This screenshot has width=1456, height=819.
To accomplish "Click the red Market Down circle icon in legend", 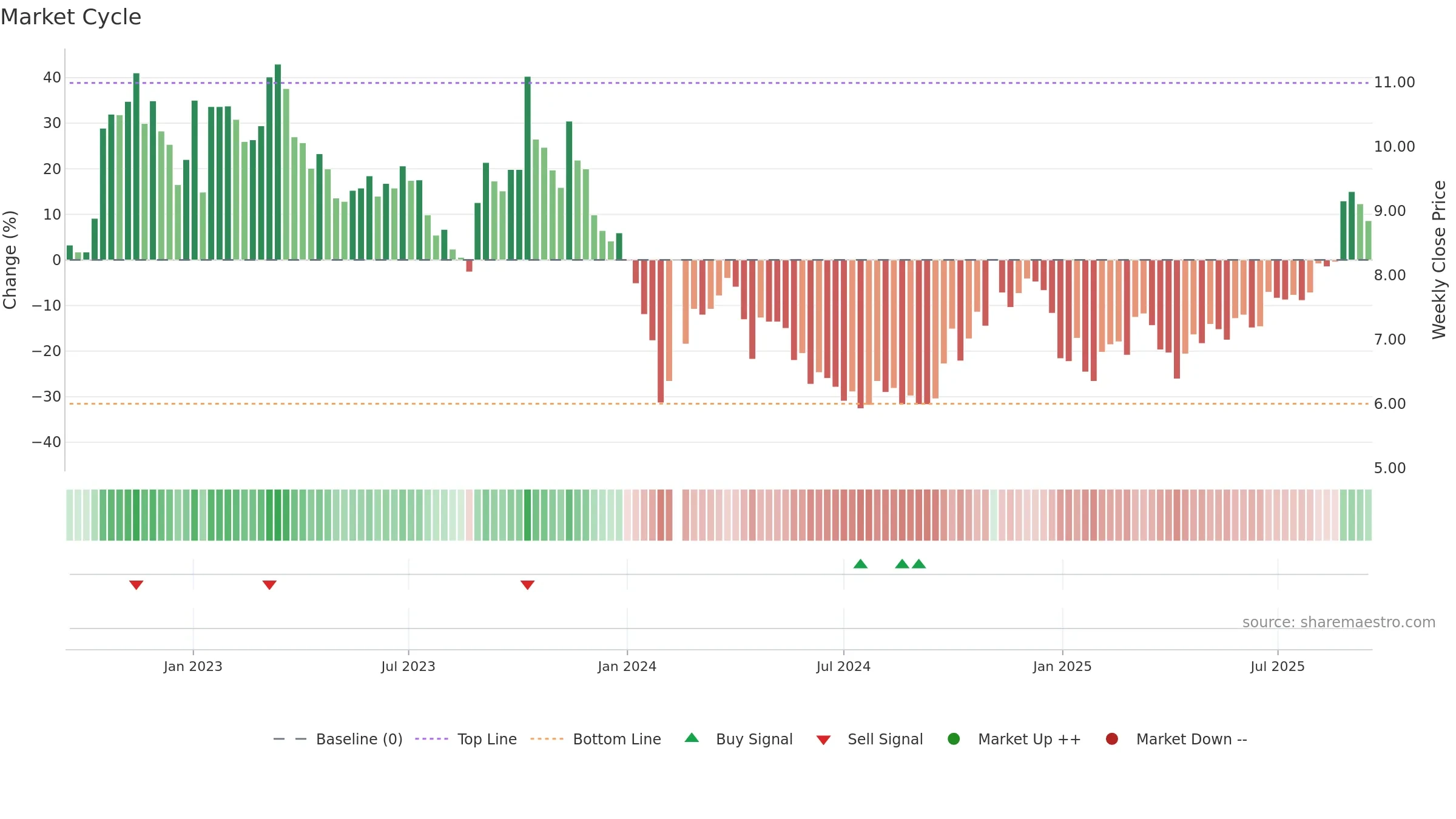I will pyautogui.click(x=1112, y=739).
